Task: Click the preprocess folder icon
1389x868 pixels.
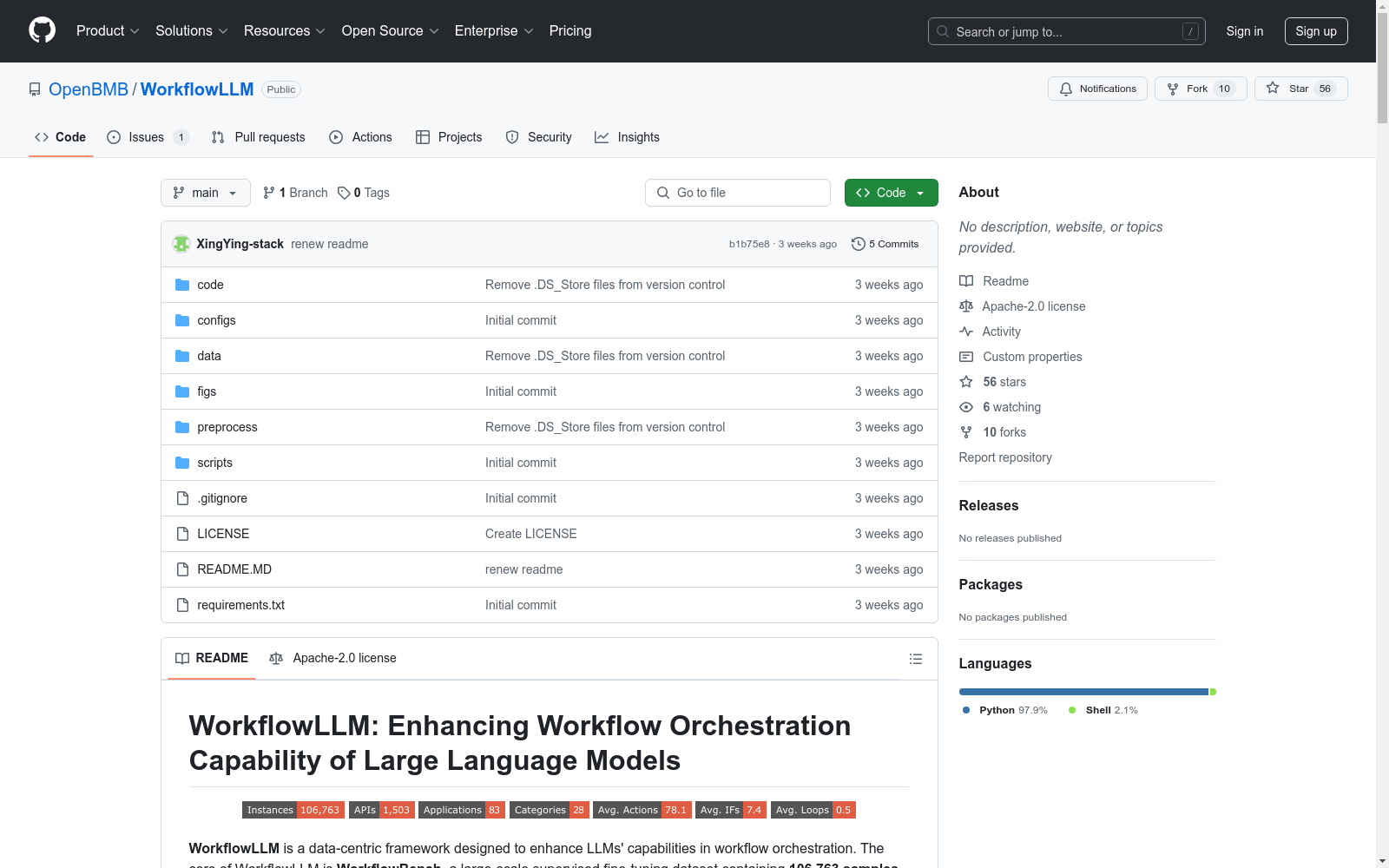Action: coord(182,427)
